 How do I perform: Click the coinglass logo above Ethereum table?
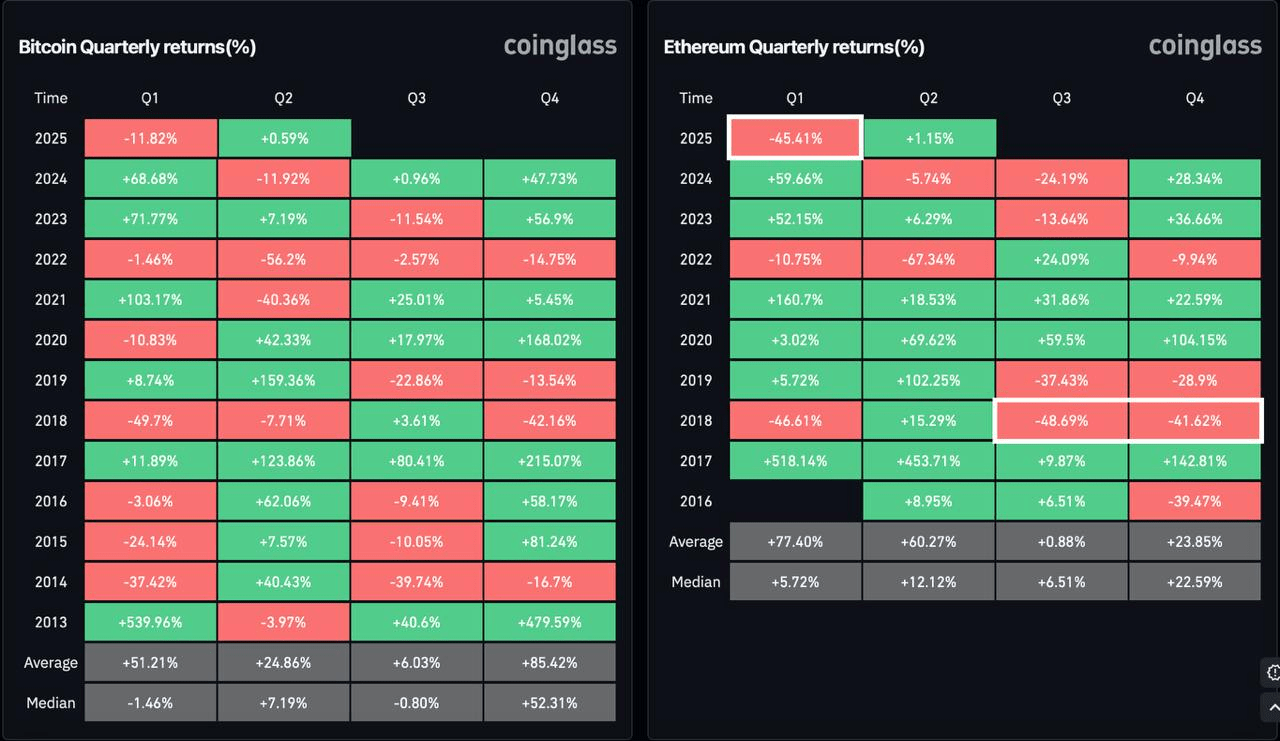pos(1205,46)
